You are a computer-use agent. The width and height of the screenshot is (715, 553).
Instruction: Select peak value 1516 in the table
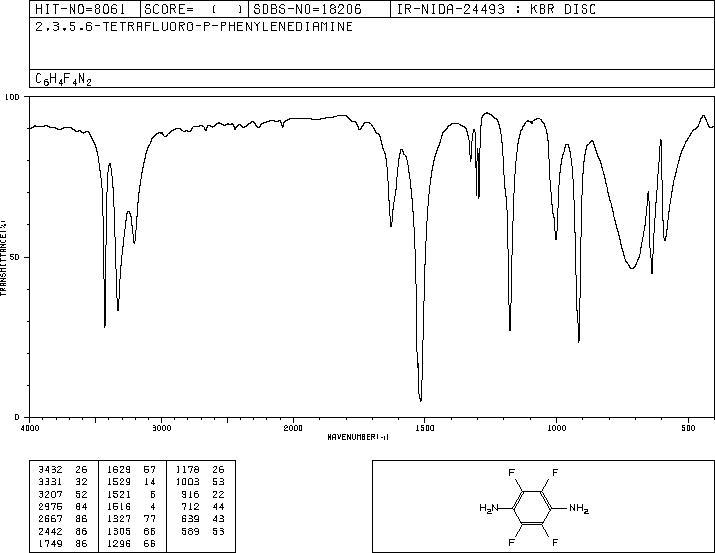click(119, 506)
